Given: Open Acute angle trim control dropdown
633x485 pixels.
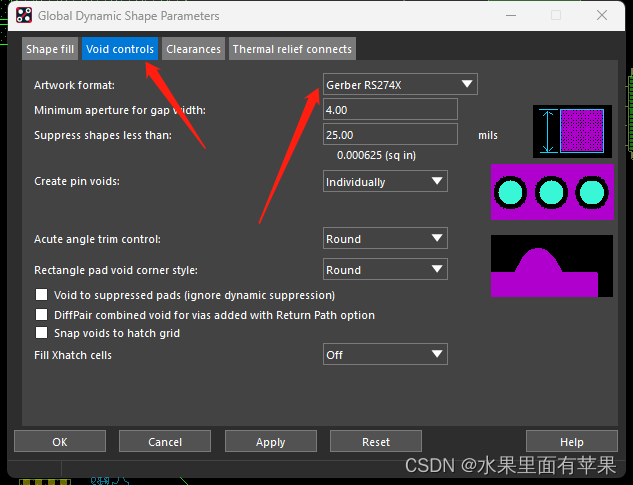Looking at the screenshot, I should [385, 239].
